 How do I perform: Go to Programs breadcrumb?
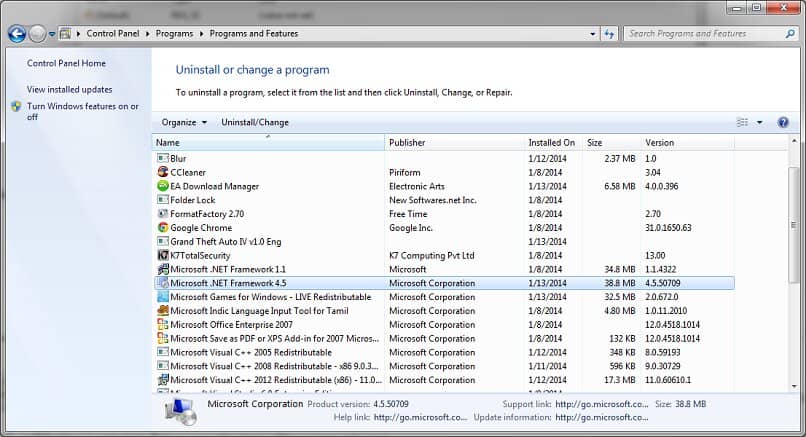pyautogui.click(x=174, y=33)
